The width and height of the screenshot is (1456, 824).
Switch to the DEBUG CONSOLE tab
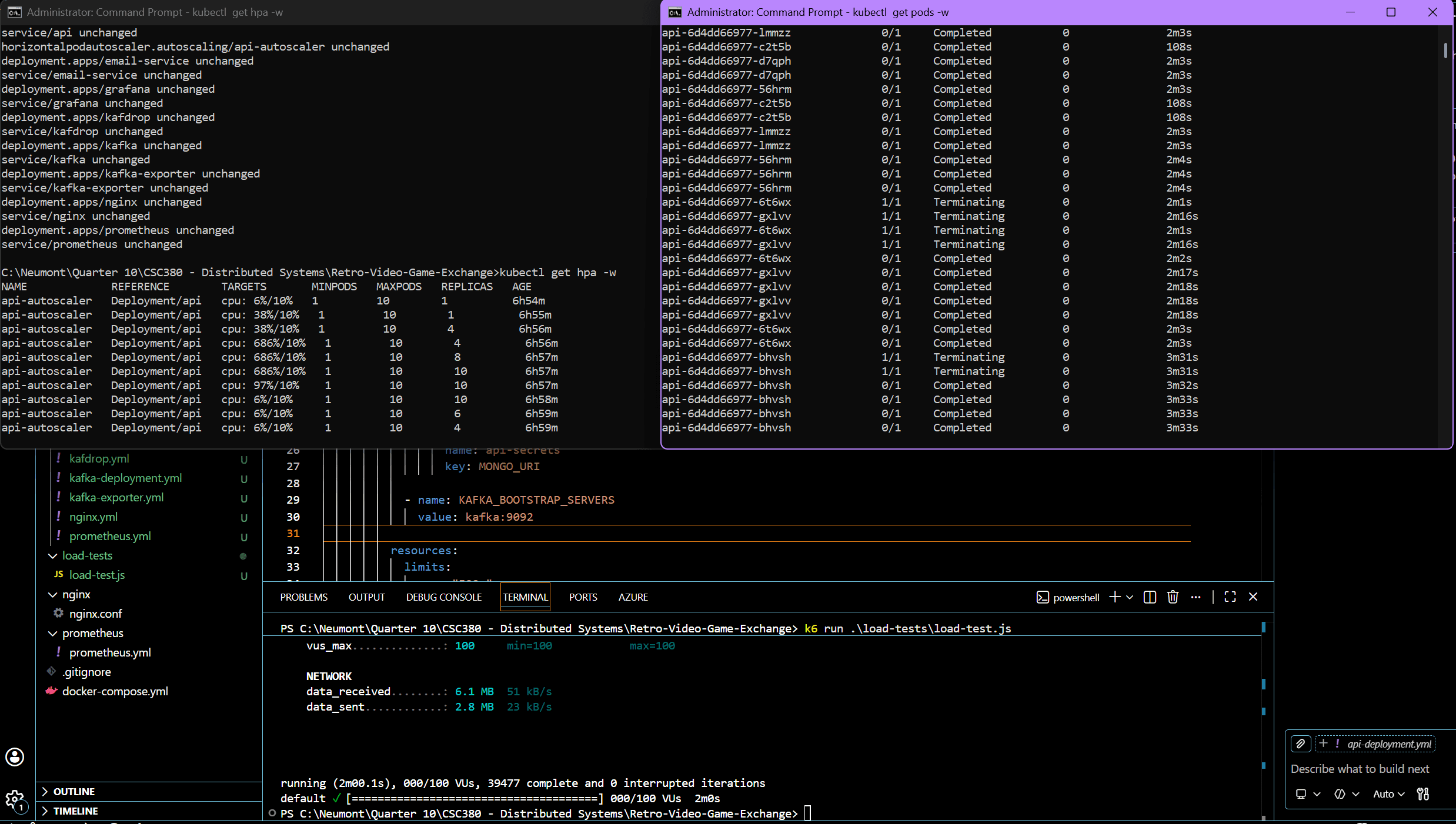click(x=444, y=597)
